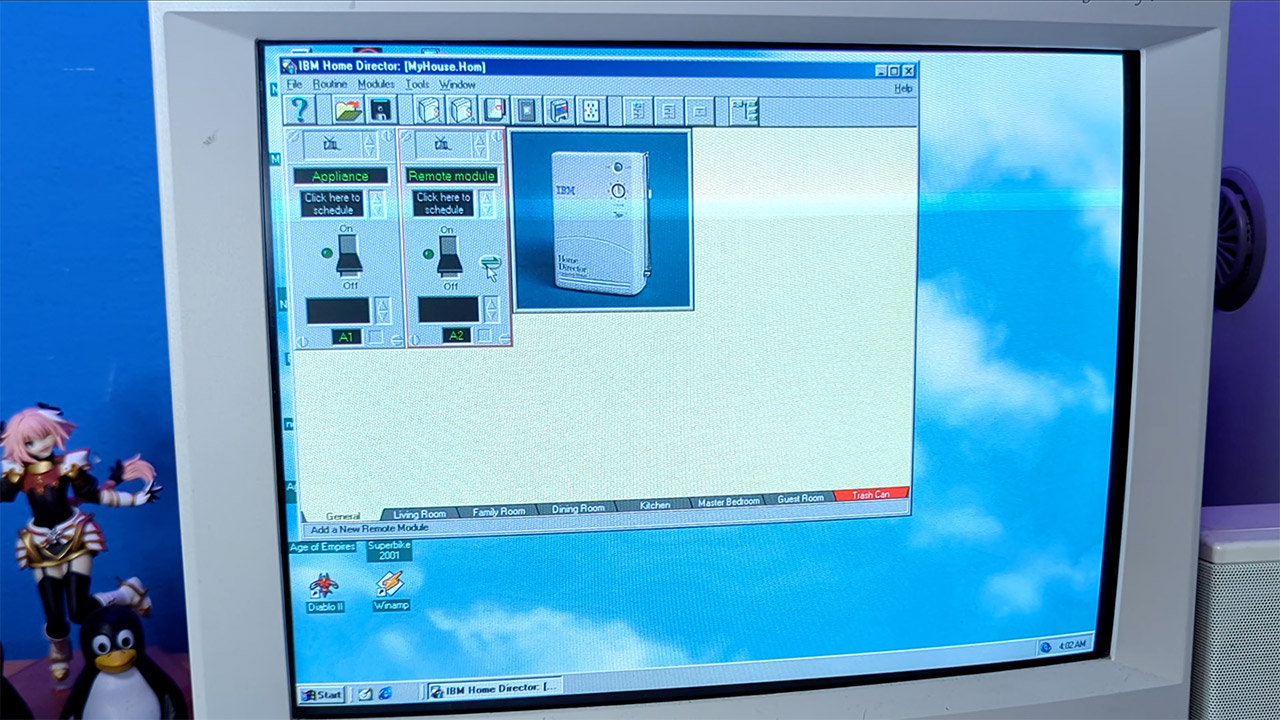Click the wall outlet module toolbar icon
The width and height of the screenshot is (1280, 720).
click(x=591, y=110)
